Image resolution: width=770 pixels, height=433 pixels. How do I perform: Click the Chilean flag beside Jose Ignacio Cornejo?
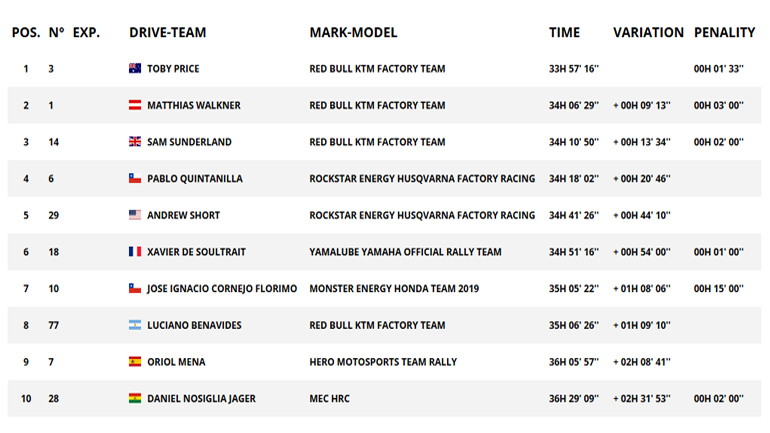pyautogui.click(x=135, y=289)
